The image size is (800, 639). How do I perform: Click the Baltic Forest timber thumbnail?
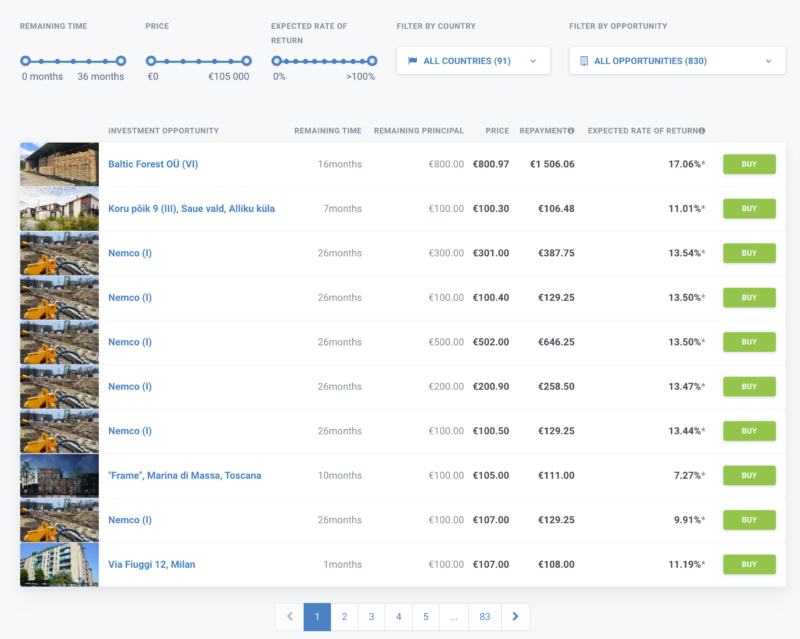tap(59, 164)
